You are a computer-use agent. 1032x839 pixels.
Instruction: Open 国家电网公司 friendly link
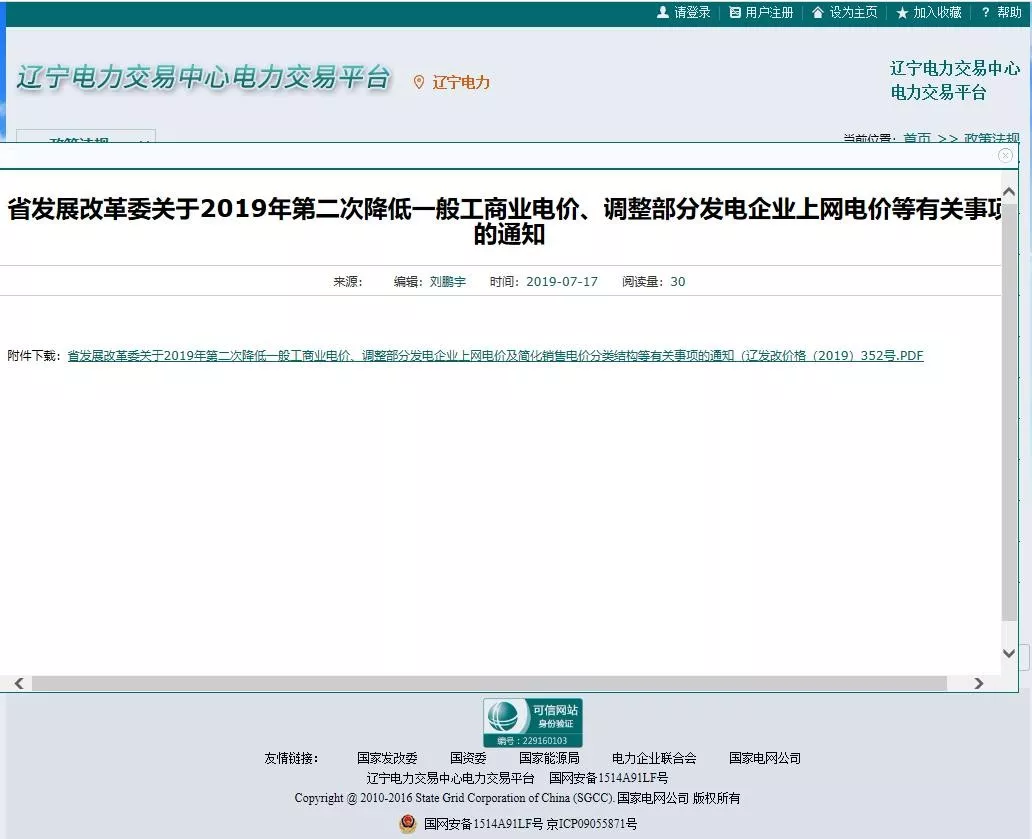click(765, 758)
